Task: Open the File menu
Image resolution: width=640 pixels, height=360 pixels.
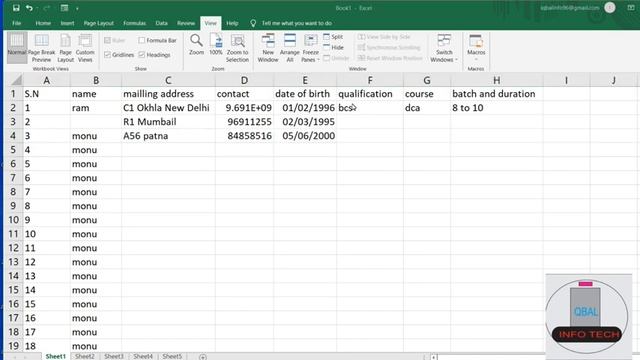Action: point(17,23)
